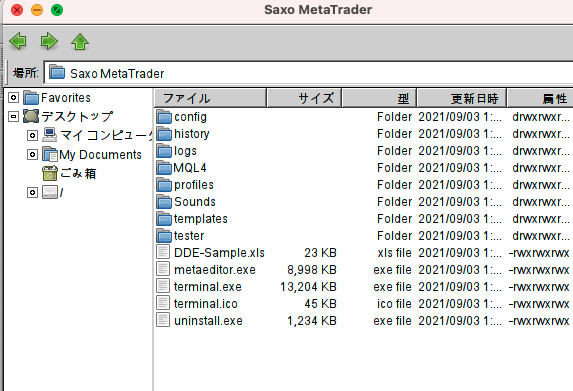Select the terminal.exe file icon
The image size is (573, 391).
tap(163, 286)
